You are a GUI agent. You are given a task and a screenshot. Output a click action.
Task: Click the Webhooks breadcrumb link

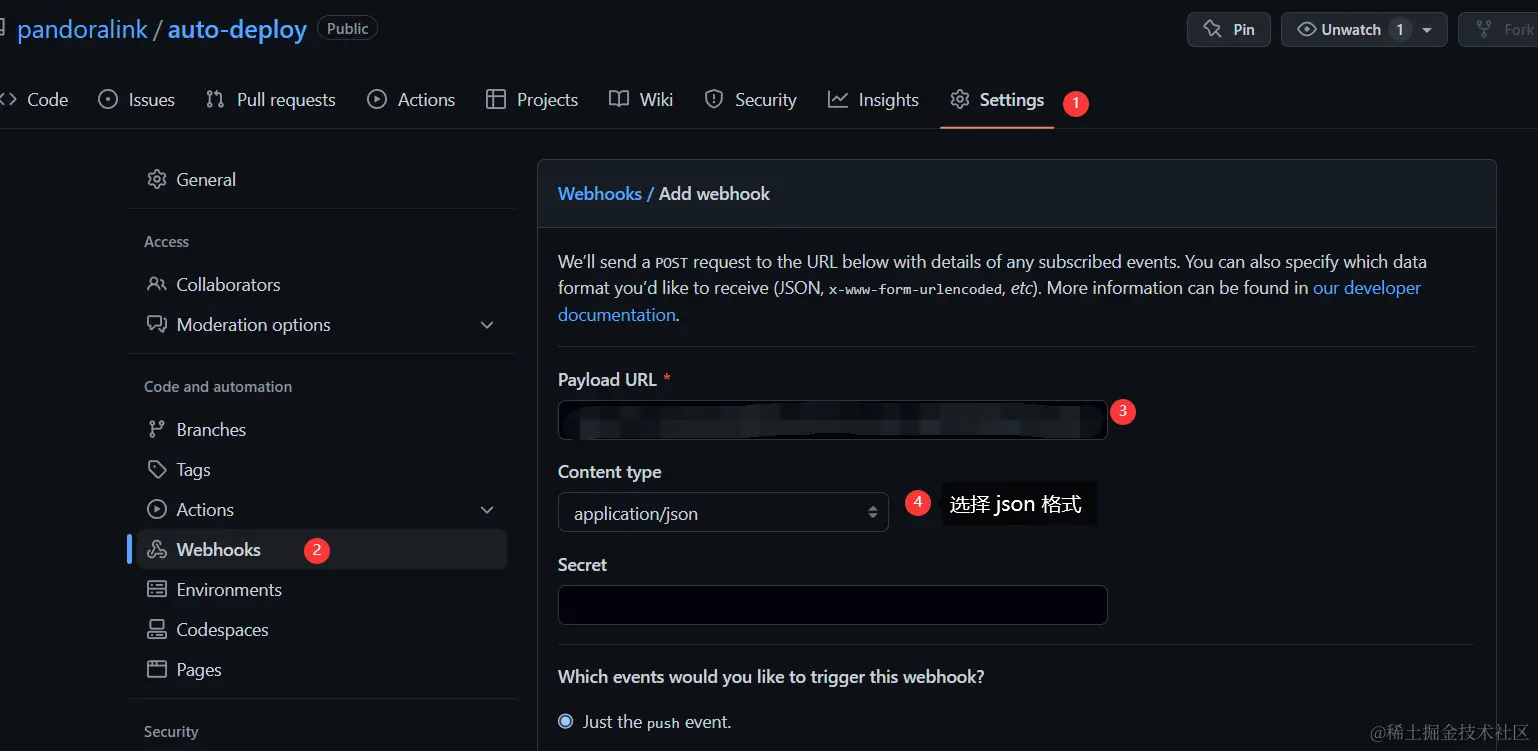click(600, 194)
